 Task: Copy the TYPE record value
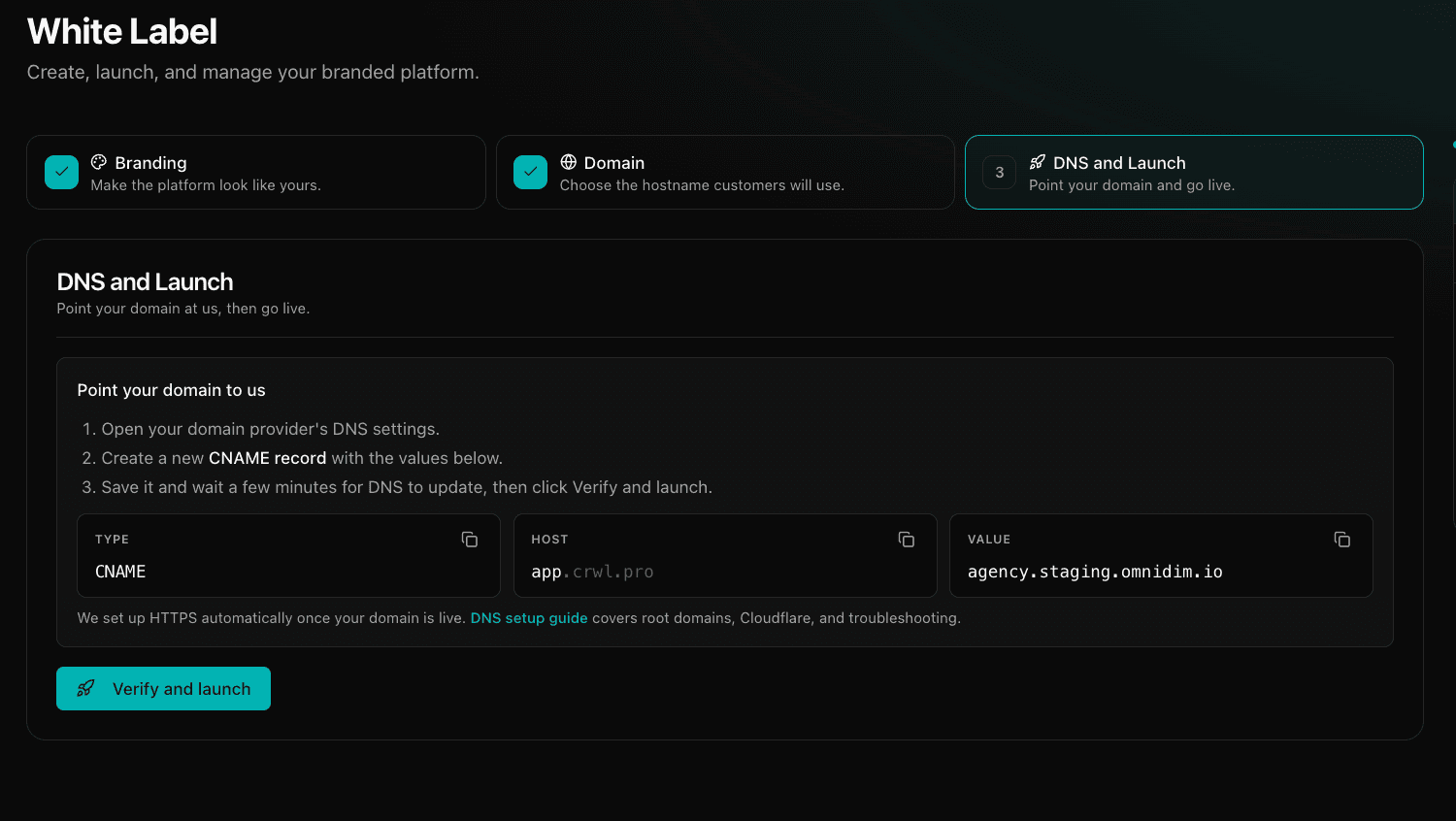470,540
